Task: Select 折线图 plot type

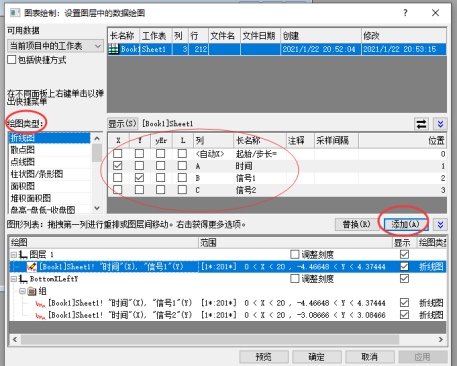Action: 50,138
